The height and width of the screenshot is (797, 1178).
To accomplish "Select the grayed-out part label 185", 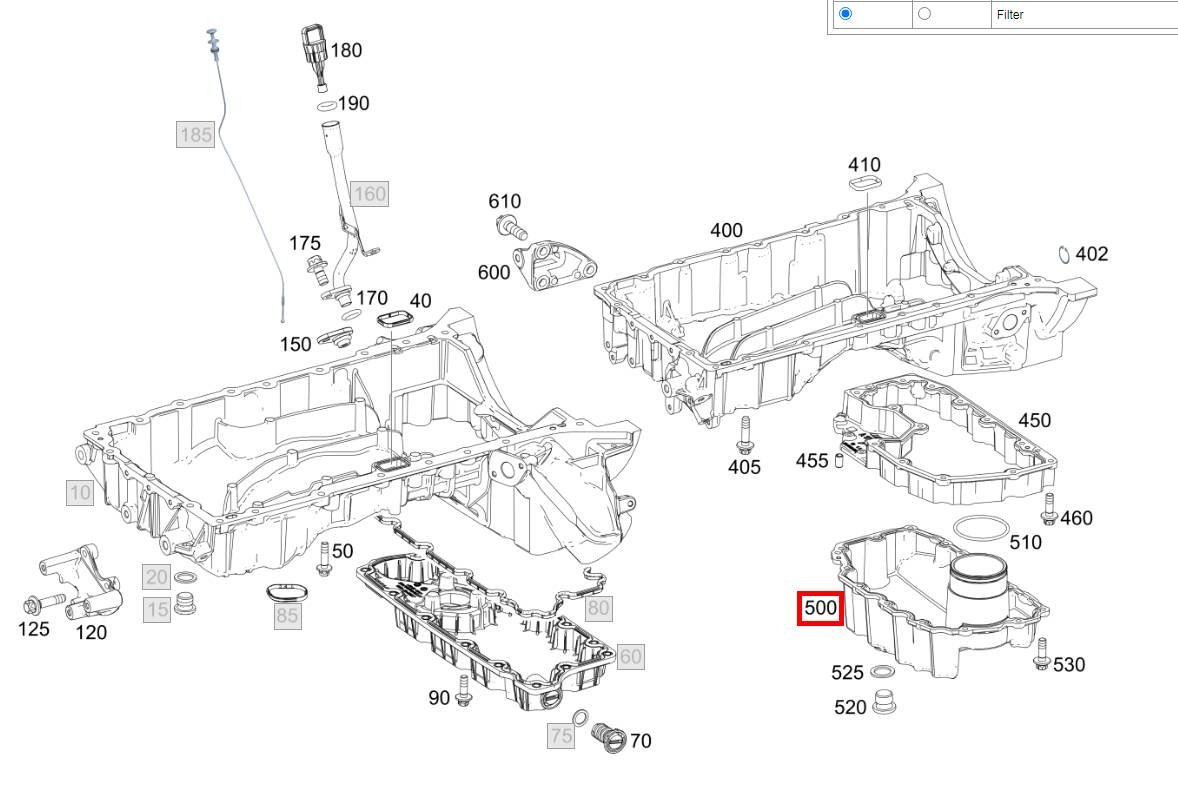I will click(x=195, y=134).
